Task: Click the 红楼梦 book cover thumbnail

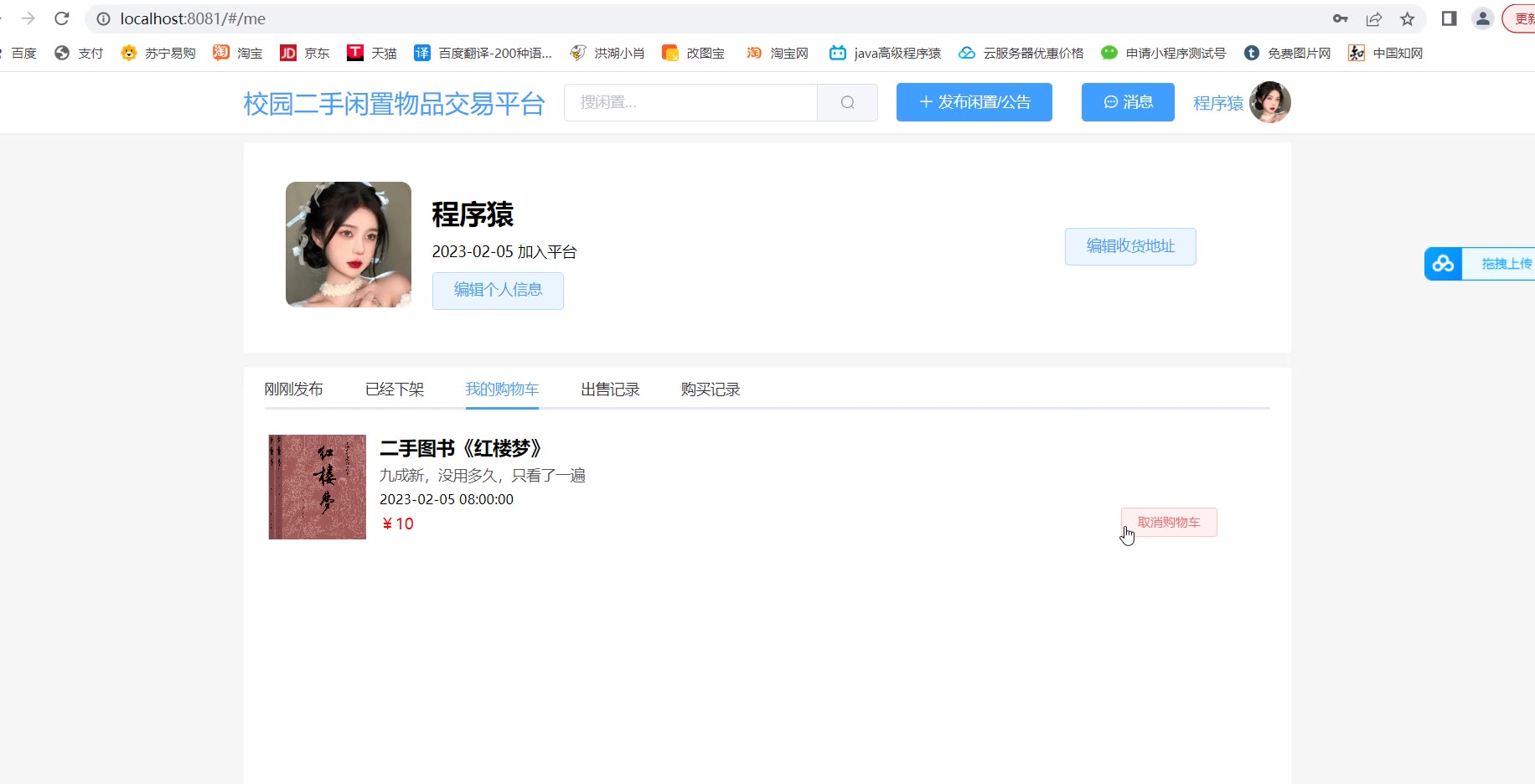Action: coord(318,487)
